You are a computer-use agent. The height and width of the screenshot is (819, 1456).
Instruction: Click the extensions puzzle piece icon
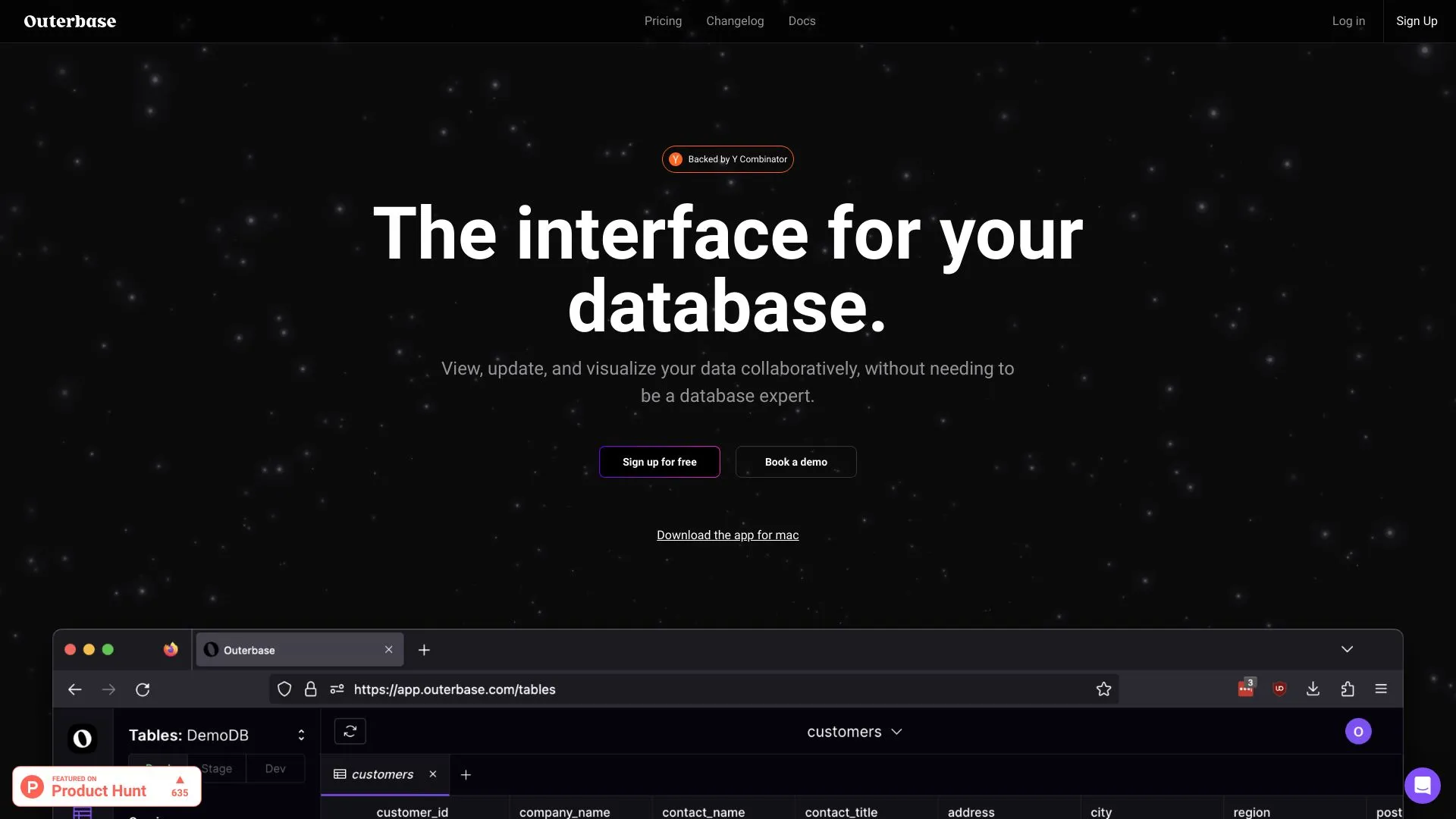pyautogui.click(x=1348, y=689)
